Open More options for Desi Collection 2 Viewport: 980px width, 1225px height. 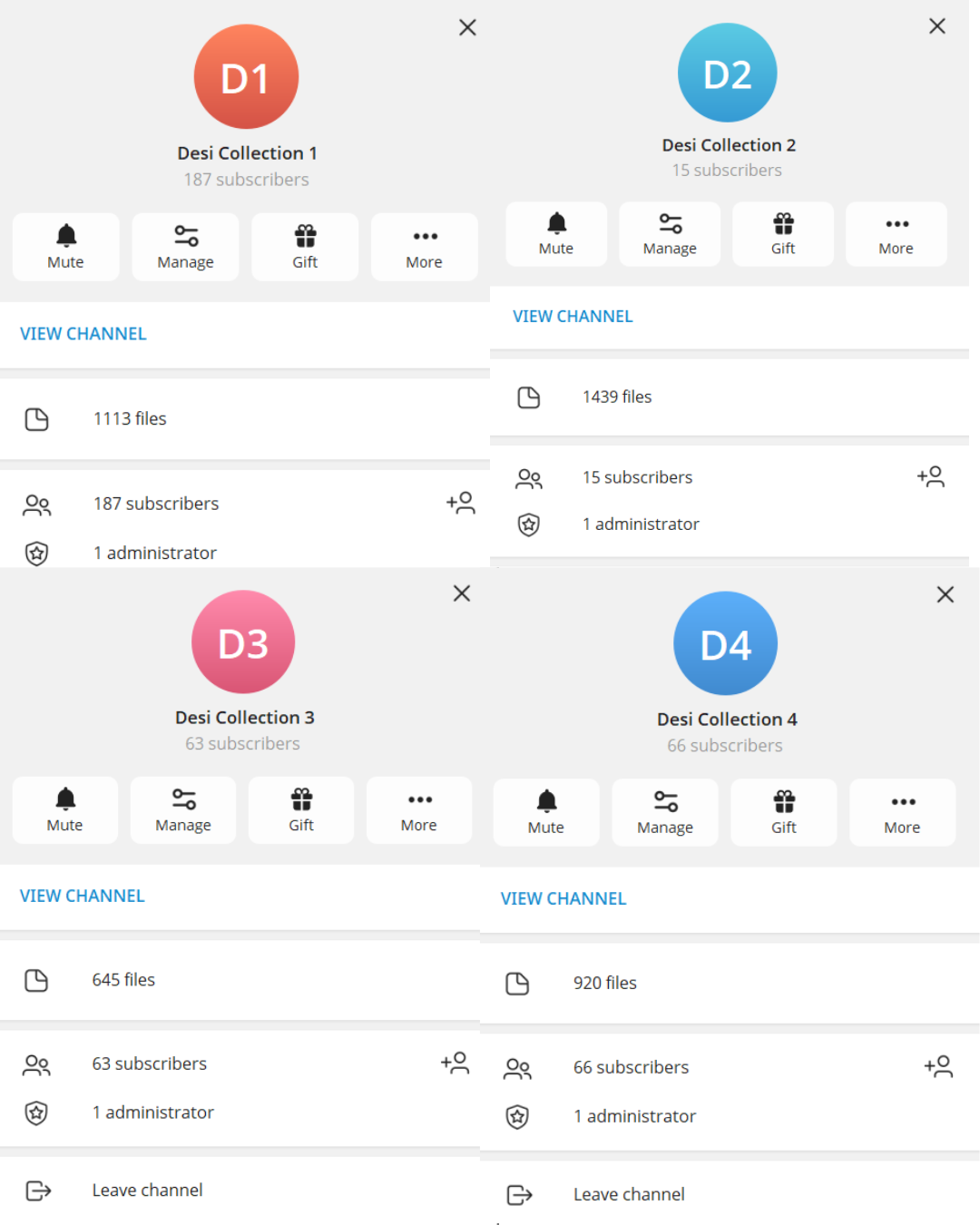click(897, 234)
